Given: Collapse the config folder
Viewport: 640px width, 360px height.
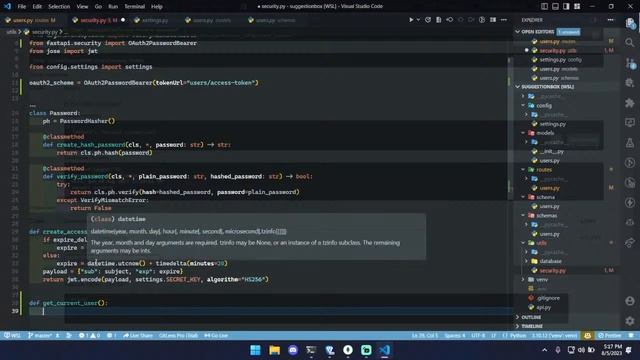Looking at the screenshot, I should [x=523, y=105].
